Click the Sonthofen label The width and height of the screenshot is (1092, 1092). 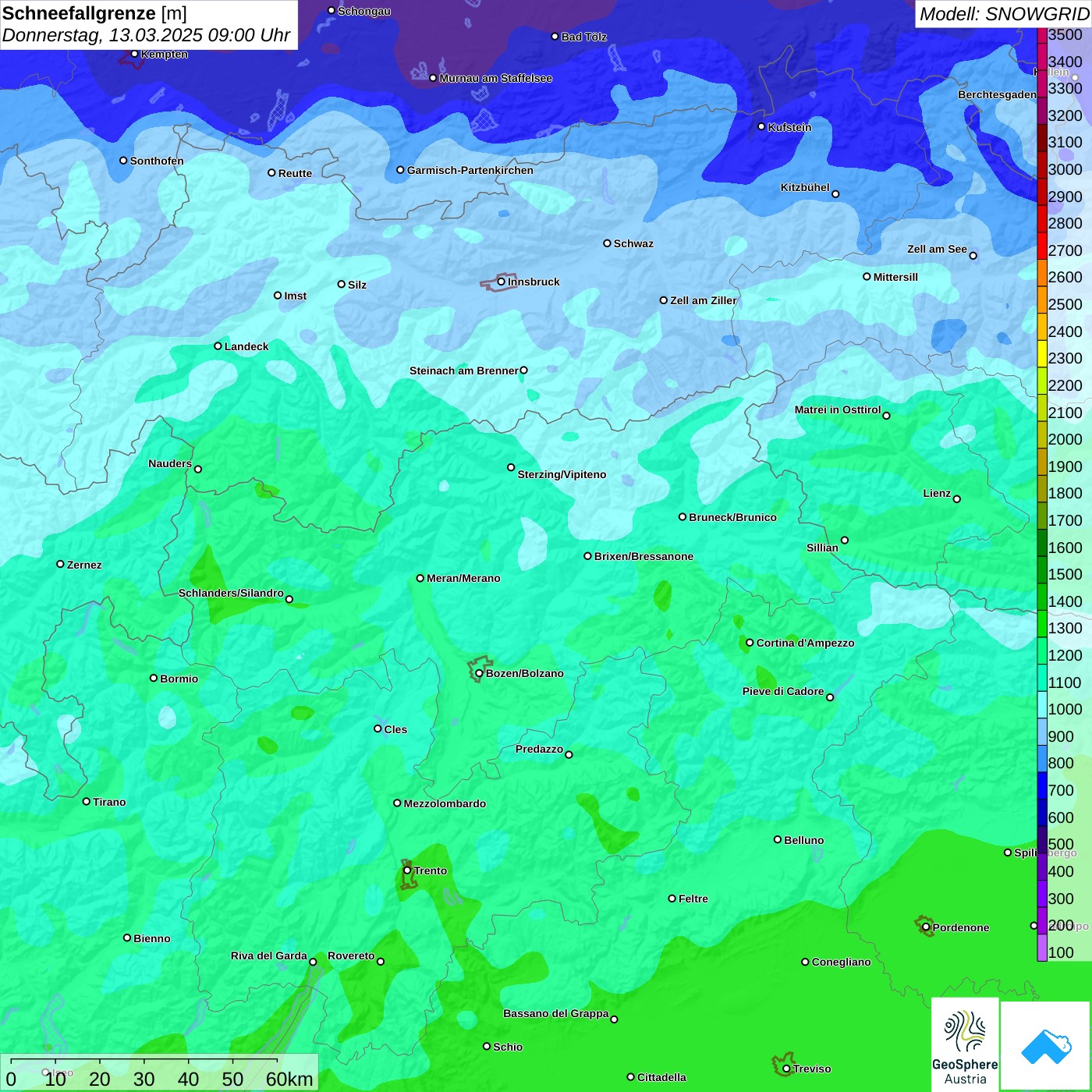[x=157, y=161]
